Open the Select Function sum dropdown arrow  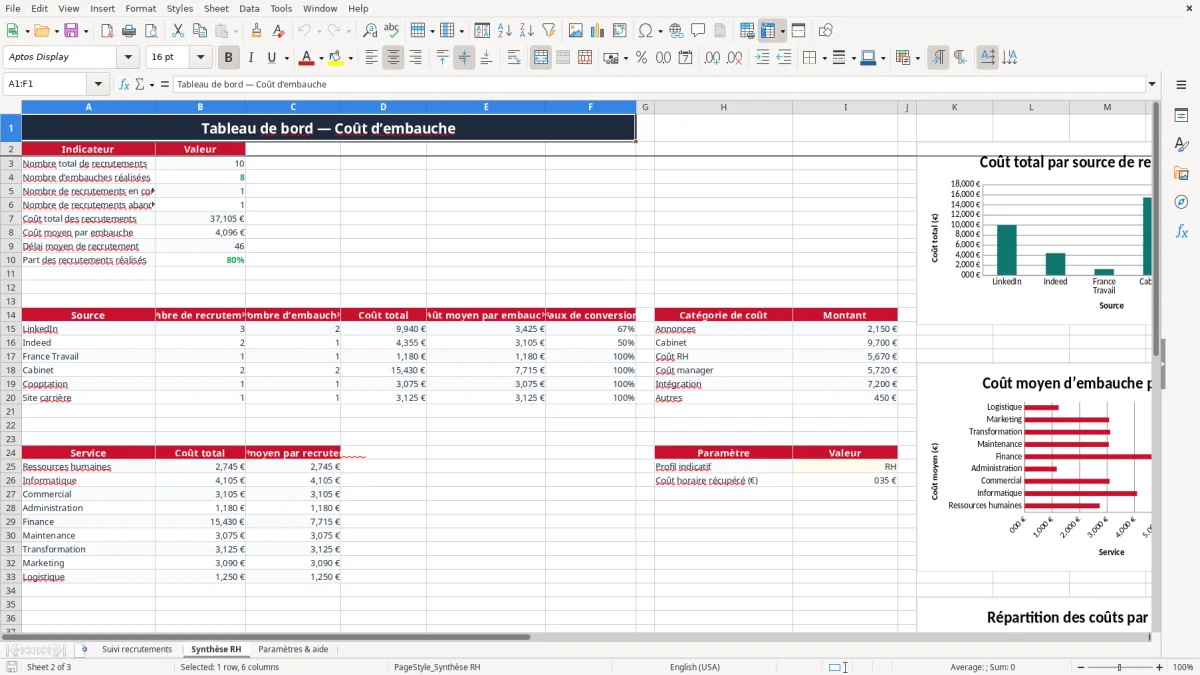(x=152, y=84)
